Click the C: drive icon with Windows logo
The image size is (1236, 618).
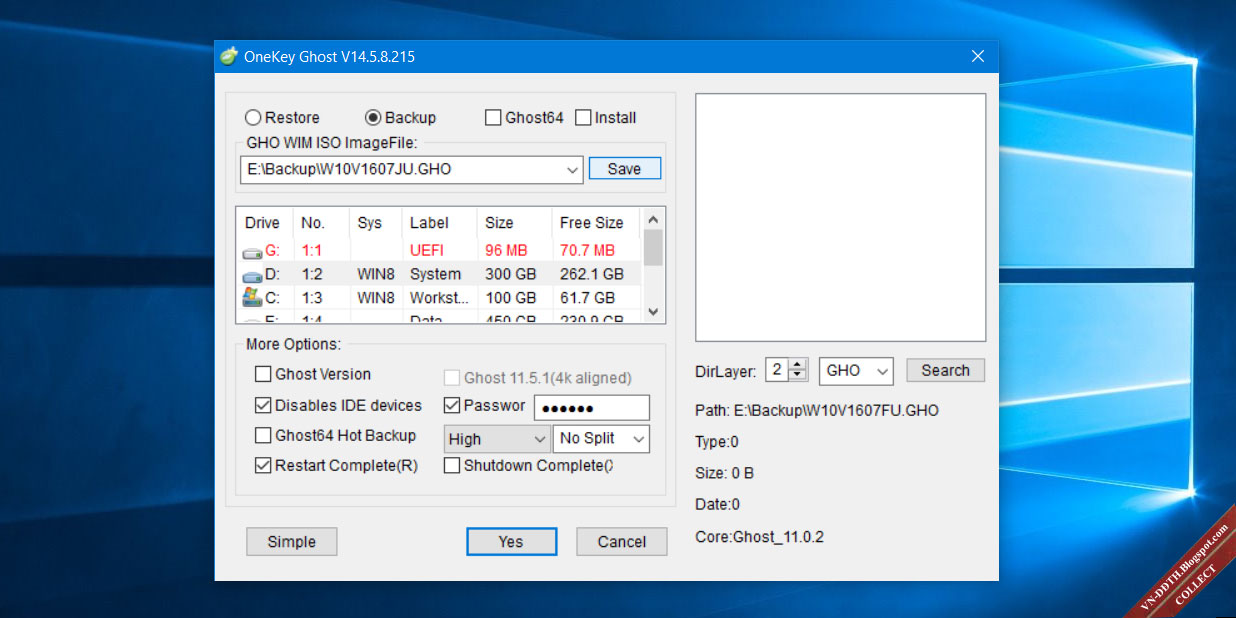[x=251, y=297]
